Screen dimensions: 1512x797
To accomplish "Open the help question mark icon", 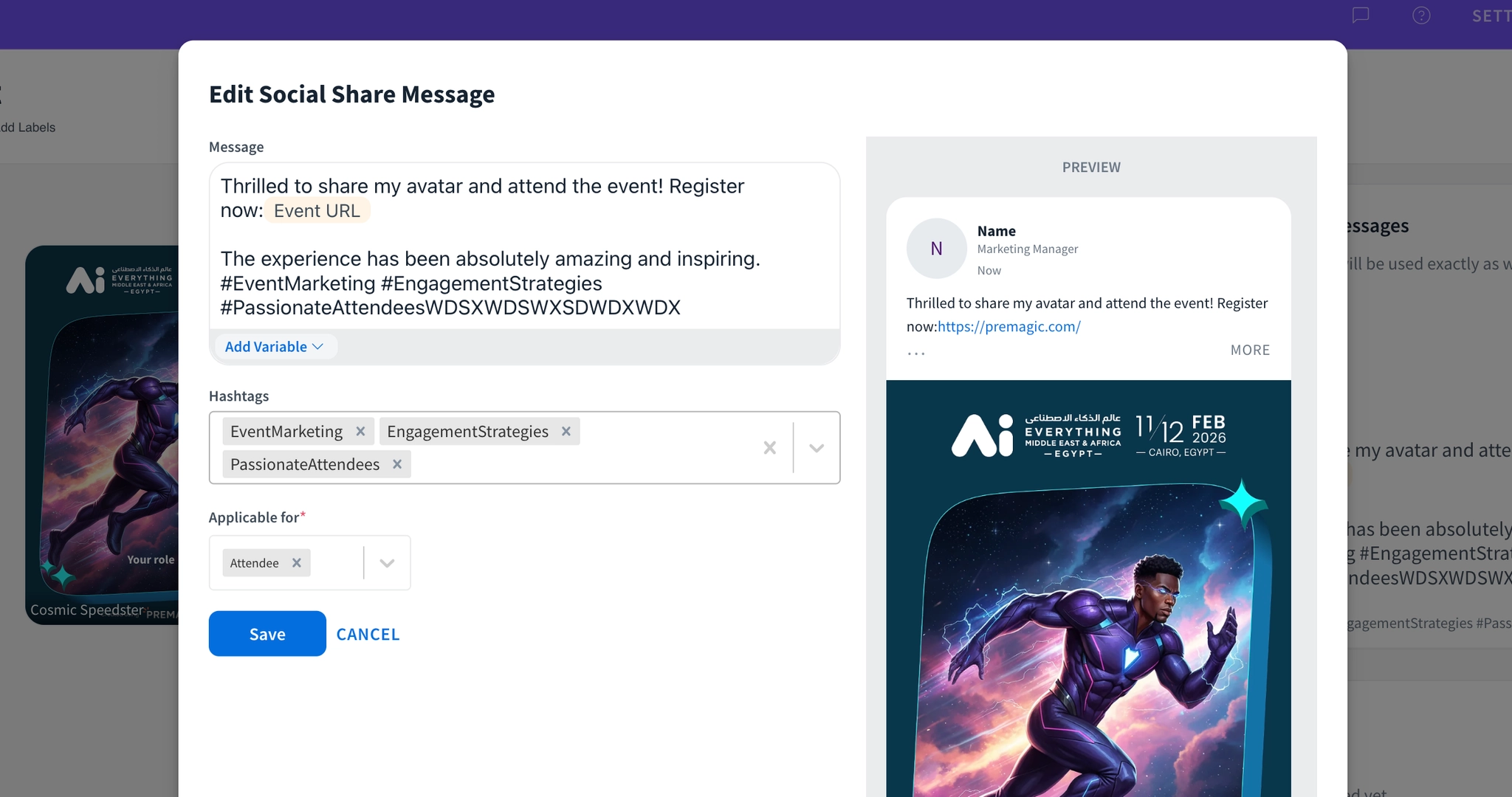I will pos(1421,15).
